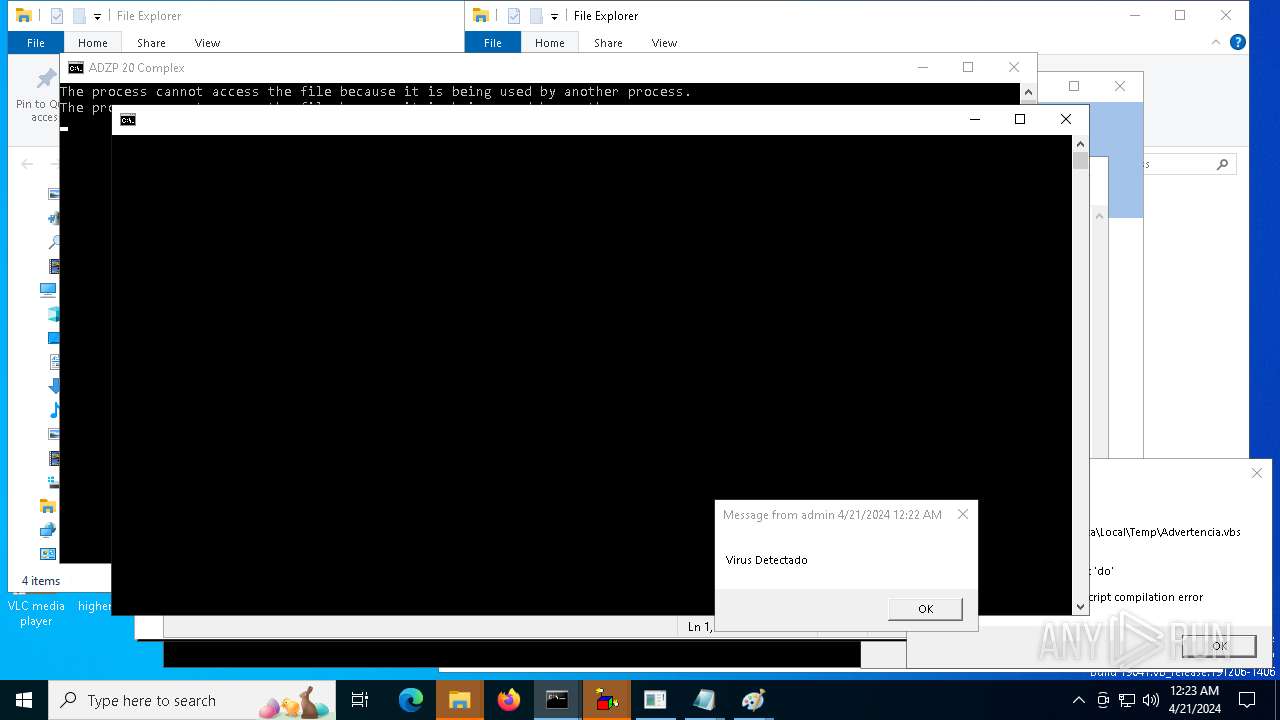Open the Windows Start menu
Image resolution: width=1280 pixels, height=720 pixels.
tap(24, 700)
